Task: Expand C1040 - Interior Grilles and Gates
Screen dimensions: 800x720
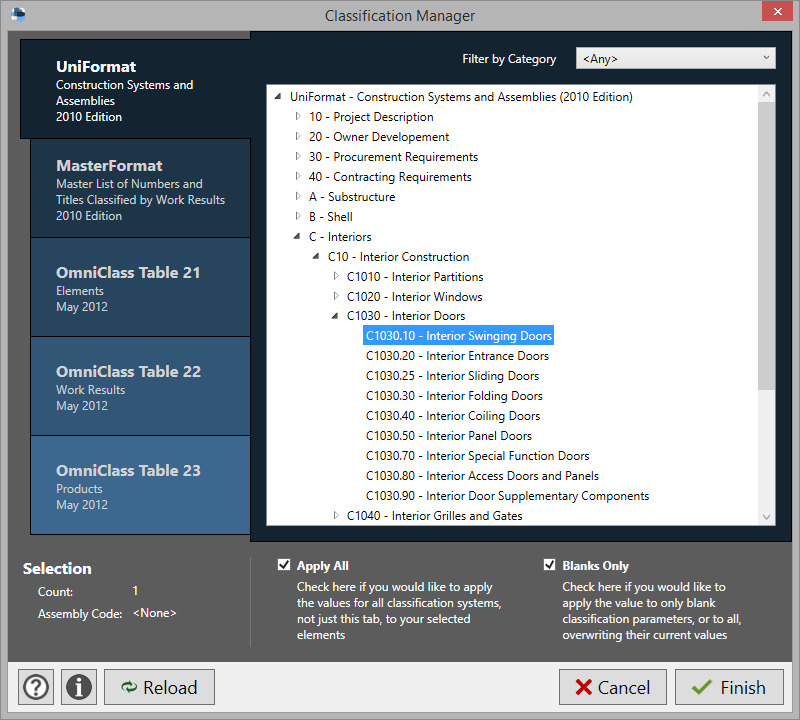Action: [x=336, y=515]
